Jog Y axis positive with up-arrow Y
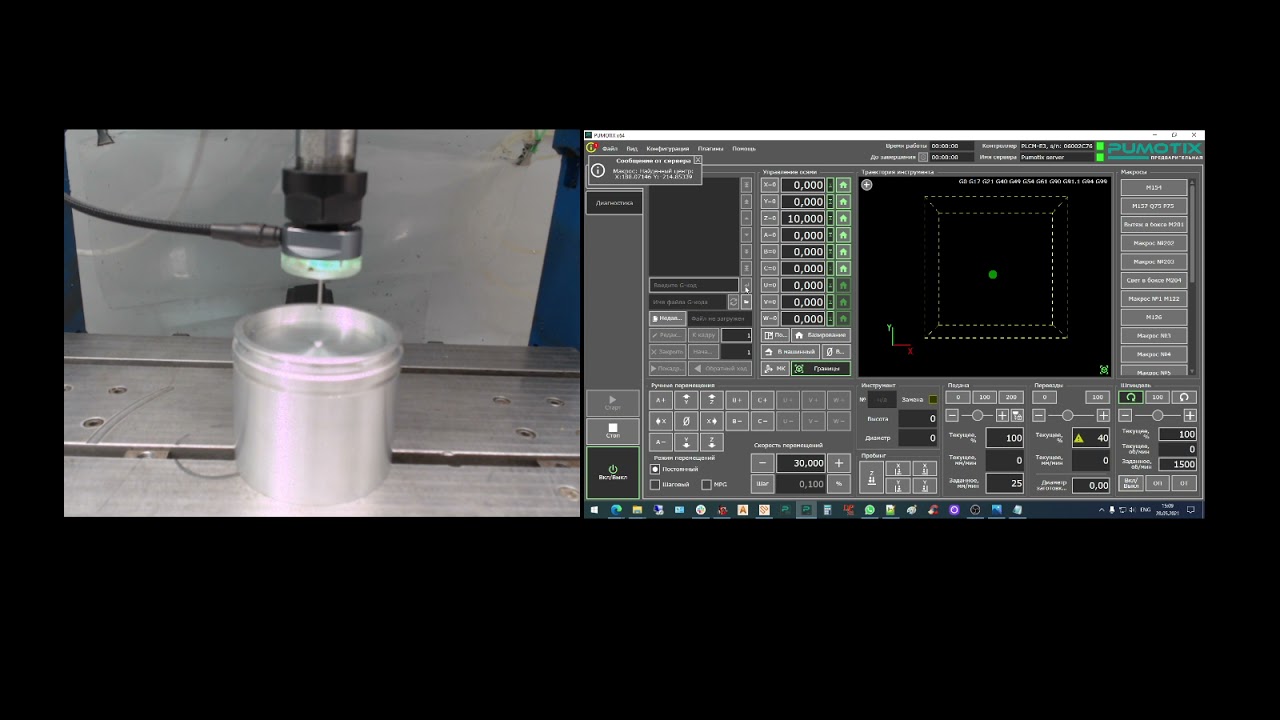The width and height of the screenshot is (1280, 720). (x=686, y=400)
